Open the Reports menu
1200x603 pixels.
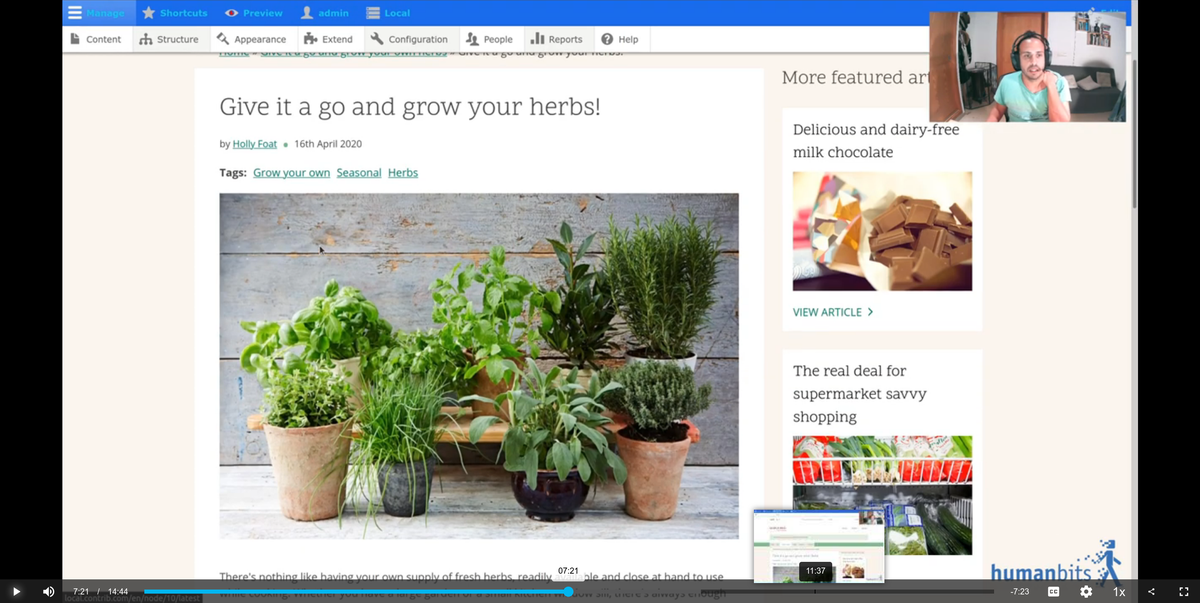[557, 39]
